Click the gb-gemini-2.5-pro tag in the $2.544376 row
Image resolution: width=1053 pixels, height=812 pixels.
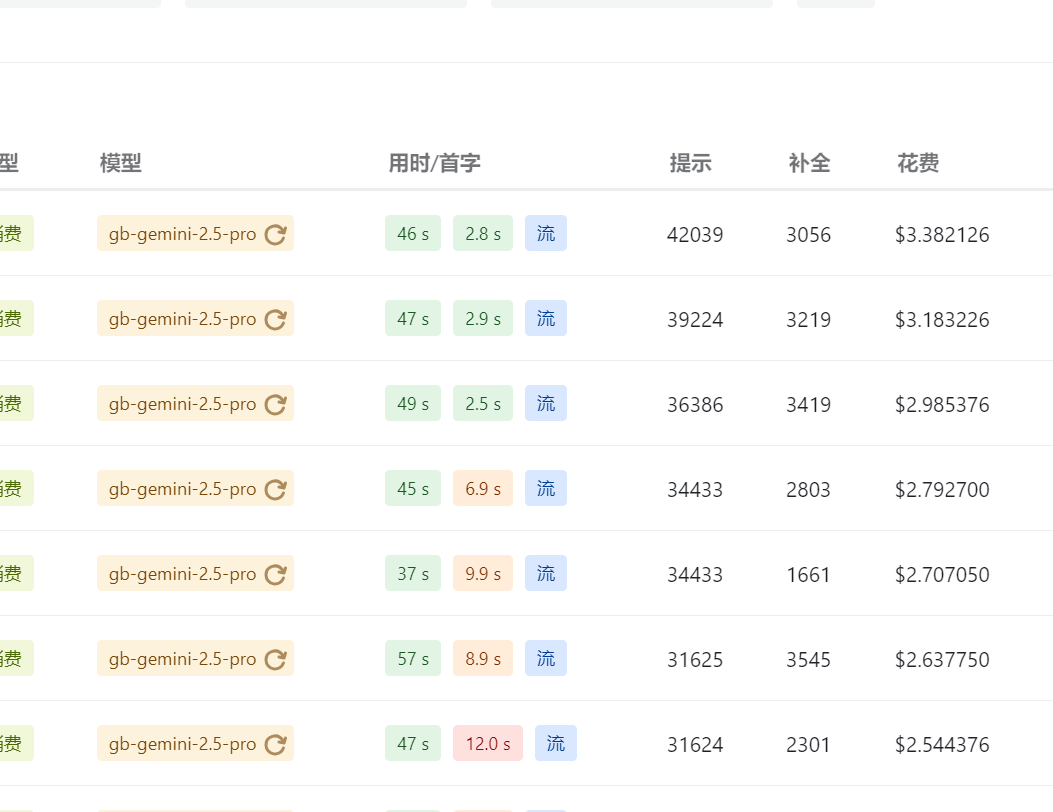pyautogui.click(x=195, y=743)
